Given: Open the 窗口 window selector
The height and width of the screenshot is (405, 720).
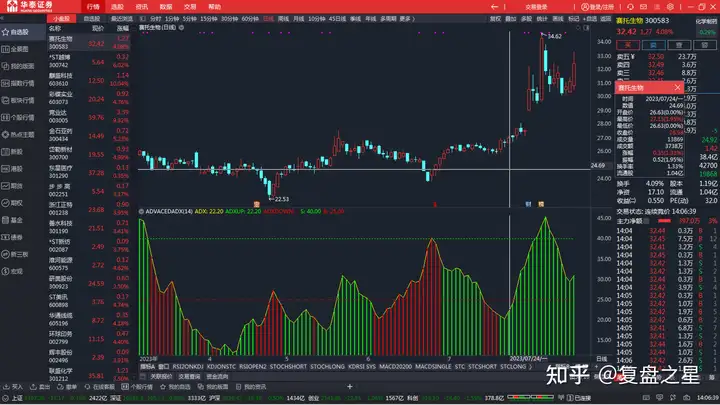Looking at the screenshot, I should click(x=164, y=367).
